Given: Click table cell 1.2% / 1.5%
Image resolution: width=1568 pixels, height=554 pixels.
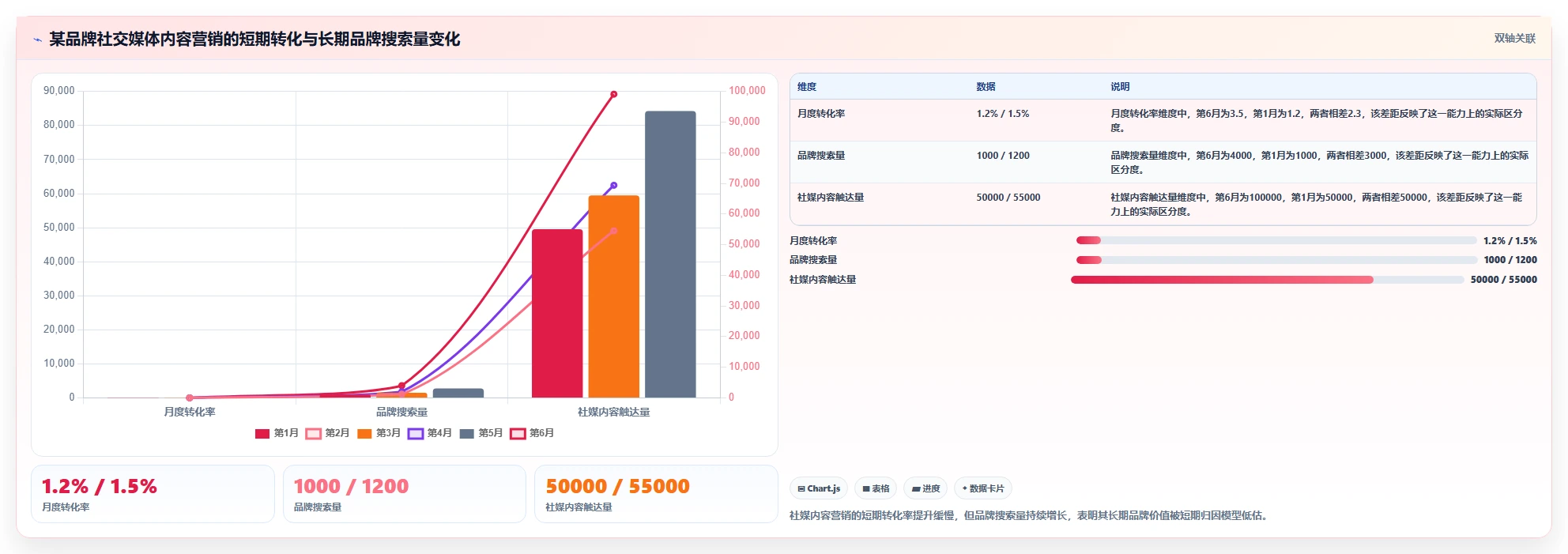Looking at the screenshot, I should 1003,114.
